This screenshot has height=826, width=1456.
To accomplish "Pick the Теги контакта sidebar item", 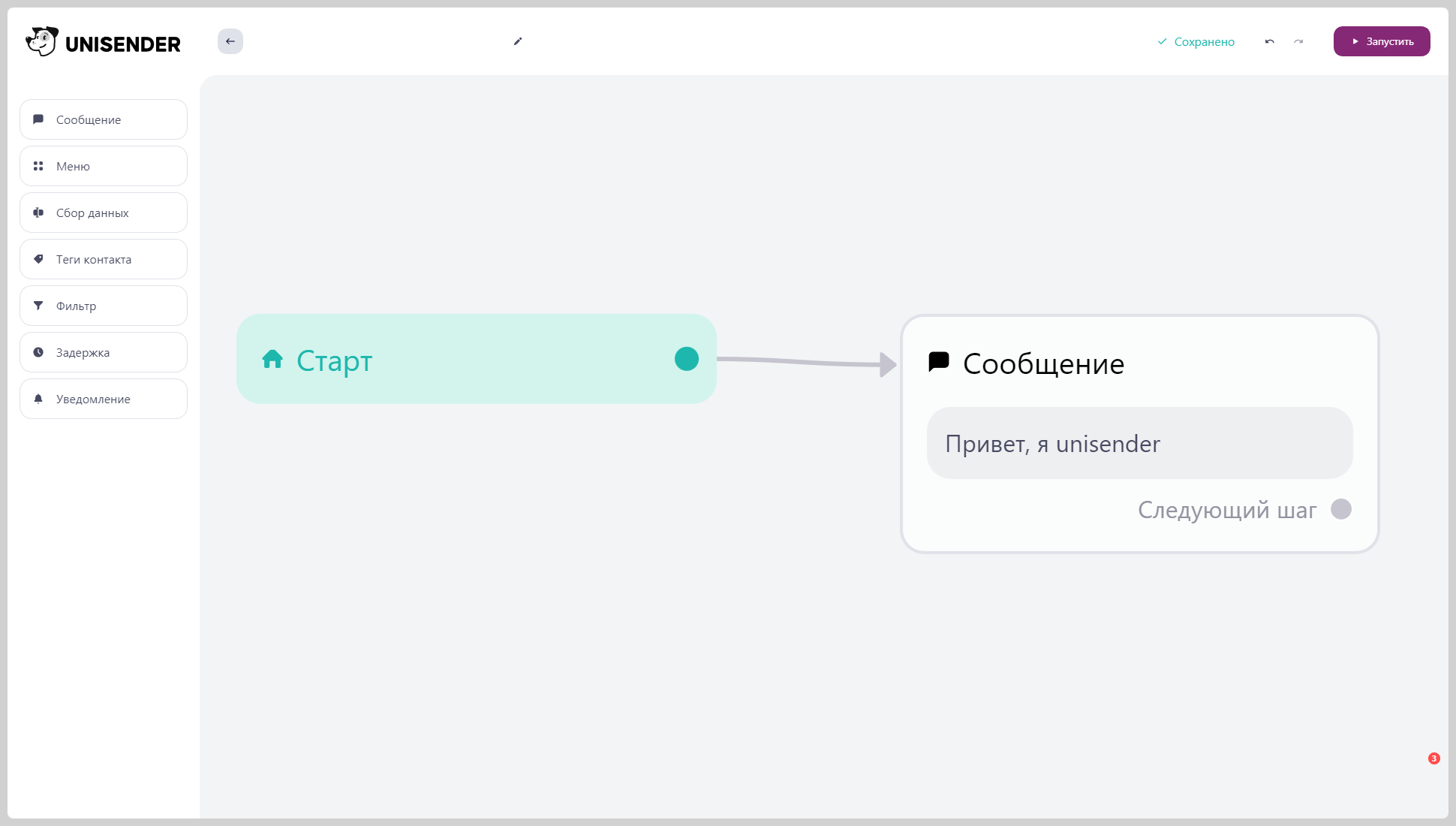I will tap(104, 259).
